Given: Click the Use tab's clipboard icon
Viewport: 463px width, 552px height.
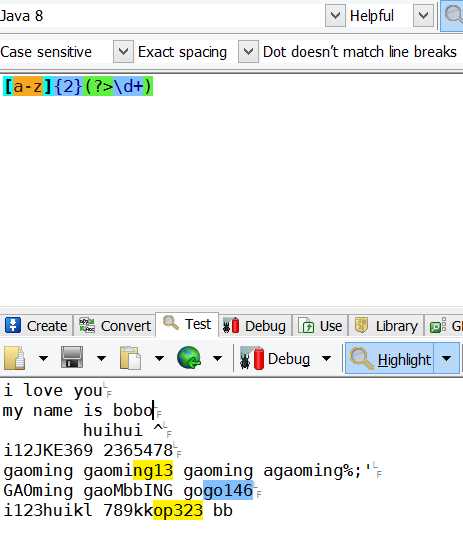Looking at the screenshot, I should tap(306, 325).
